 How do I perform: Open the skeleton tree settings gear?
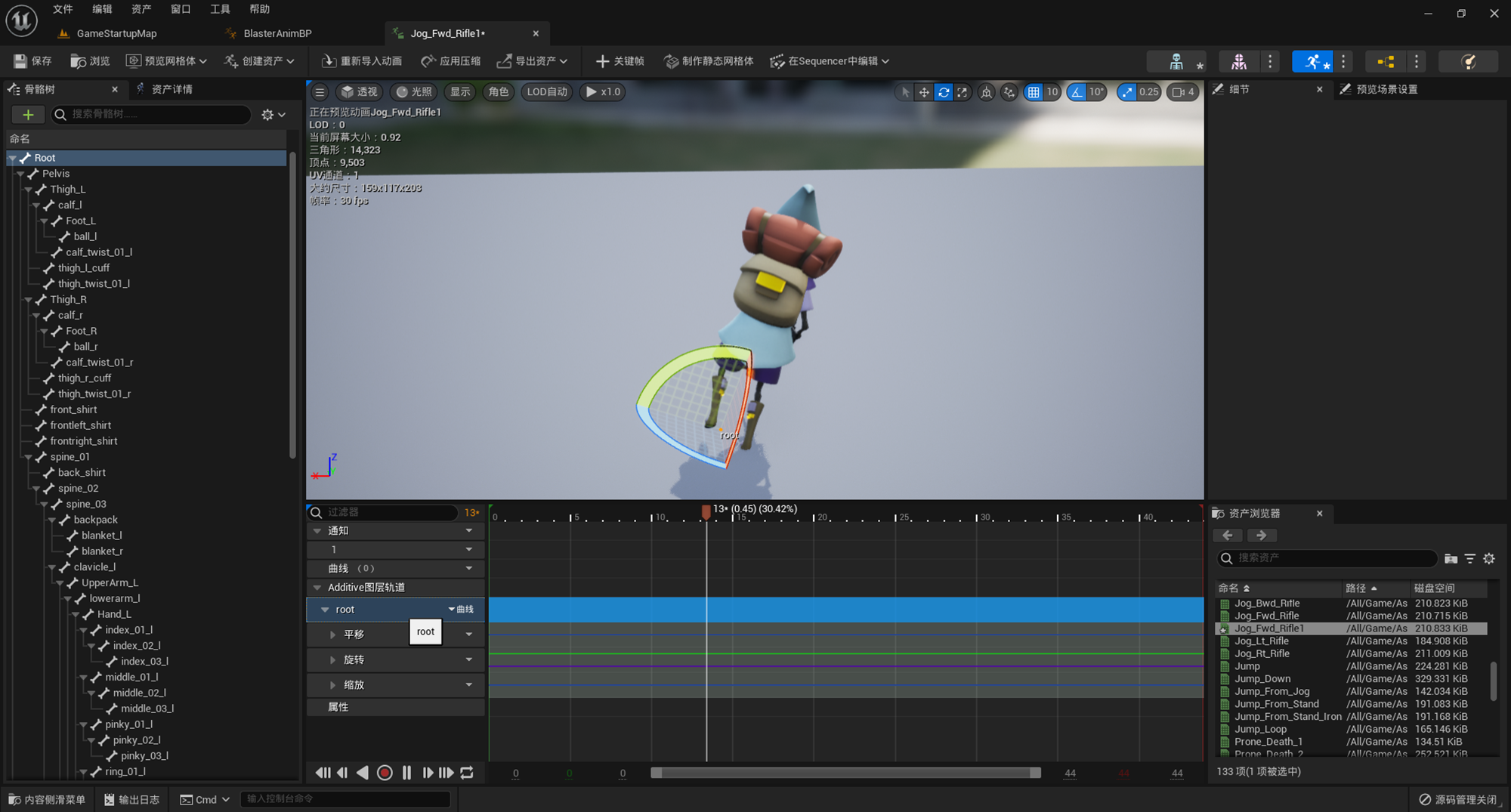[273, 115]
